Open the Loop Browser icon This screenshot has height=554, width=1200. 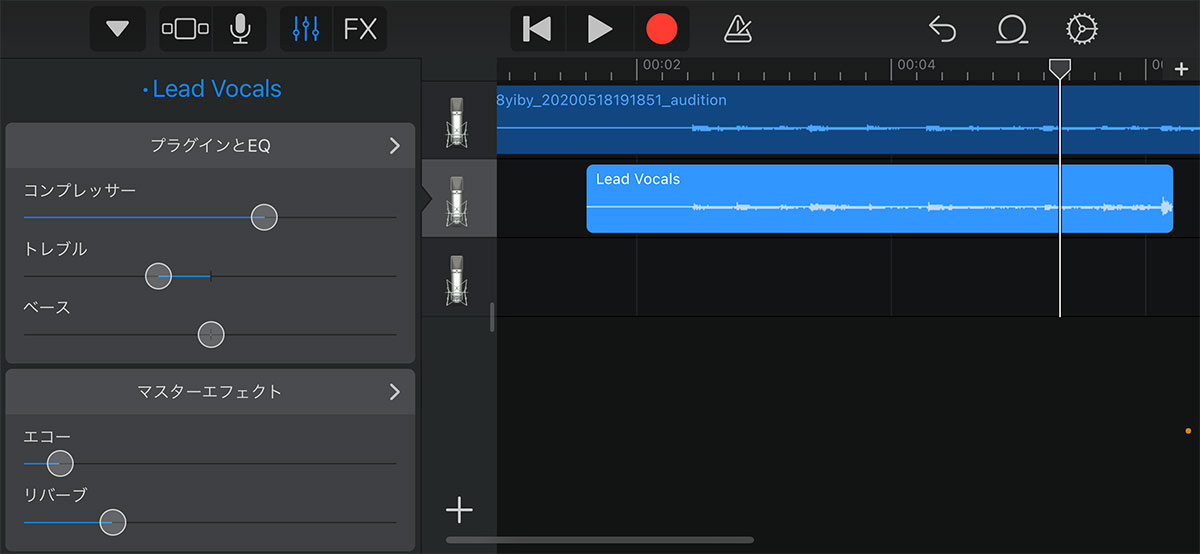[1012, 30]
